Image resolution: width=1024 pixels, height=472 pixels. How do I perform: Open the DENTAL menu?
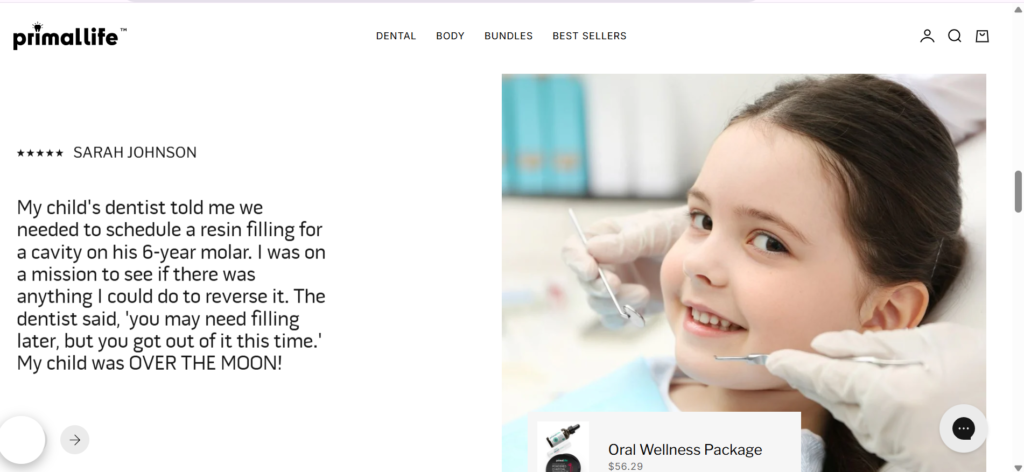[396, 36]
